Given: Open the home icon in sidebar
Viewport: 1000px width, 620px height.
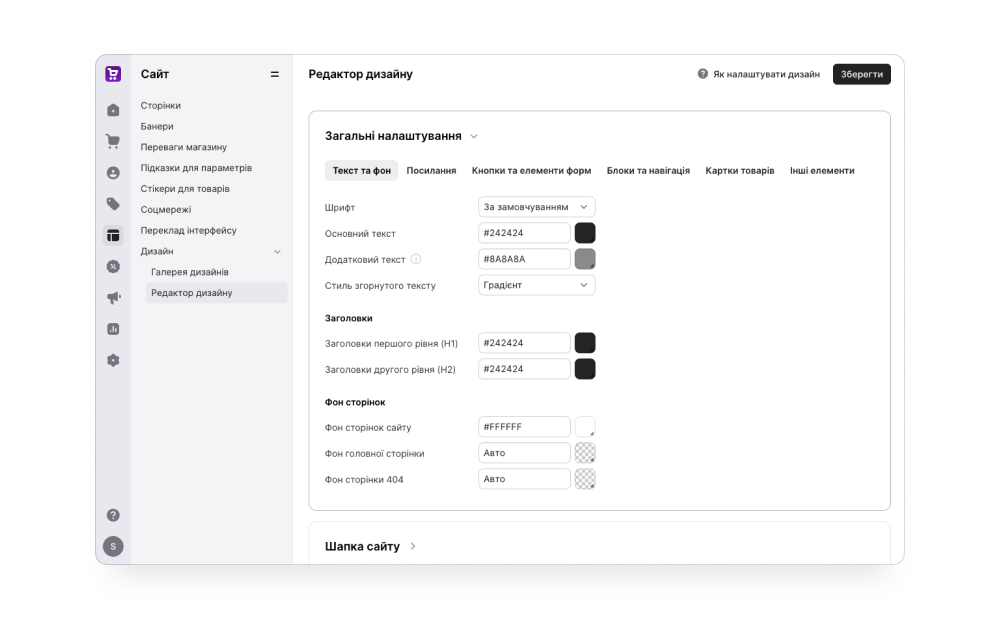Looking at the screenshot, I should click(x=113, y=110).
